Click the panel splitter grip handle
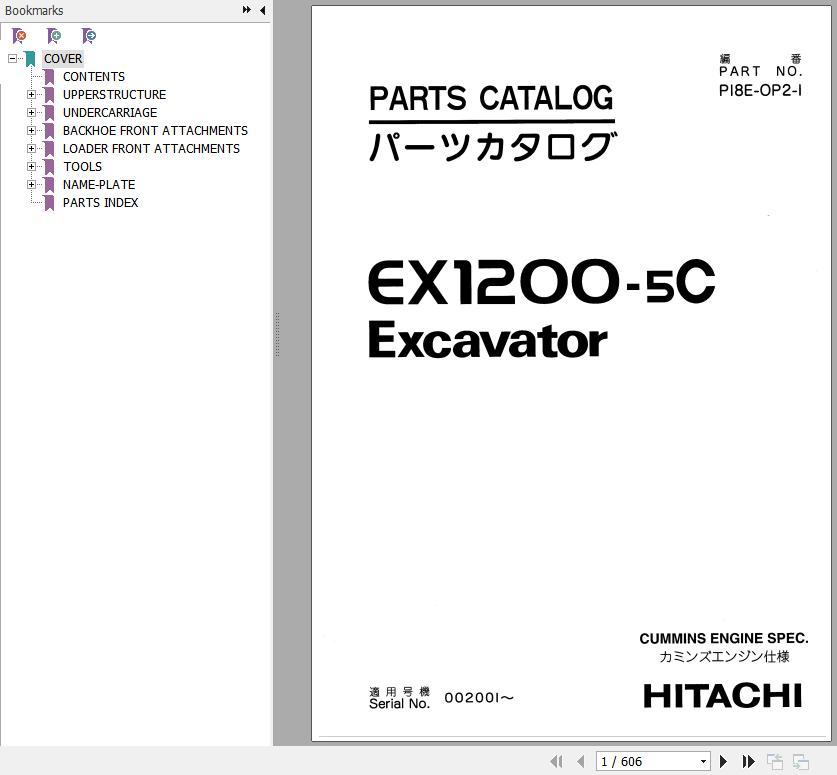 coord(277,335)
